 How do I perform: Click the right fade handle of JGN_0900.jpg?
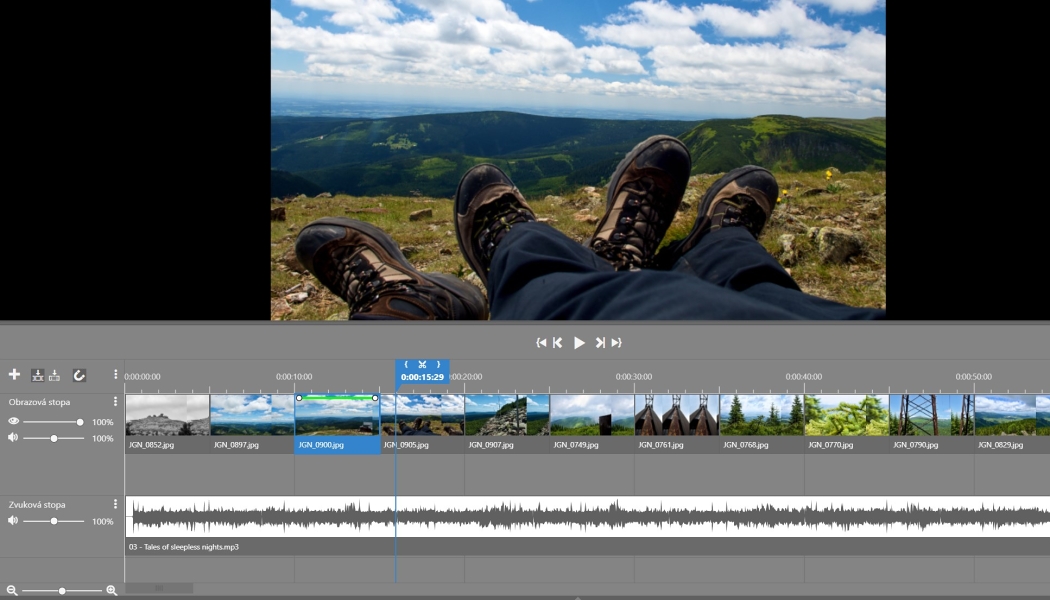point(375,398)
